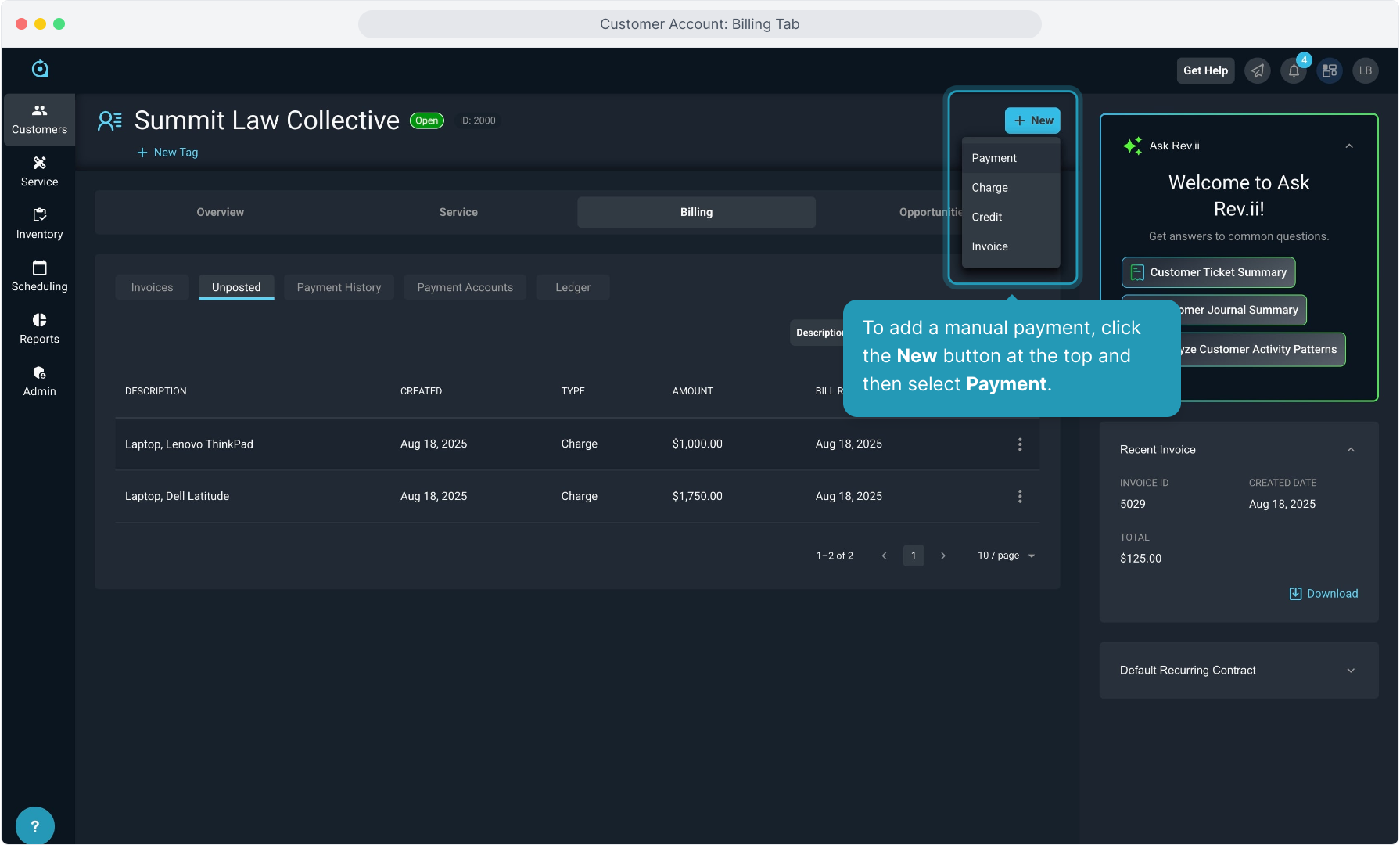
Task: Open Reports section in sidebar
Action: click(x=39, y=329)
